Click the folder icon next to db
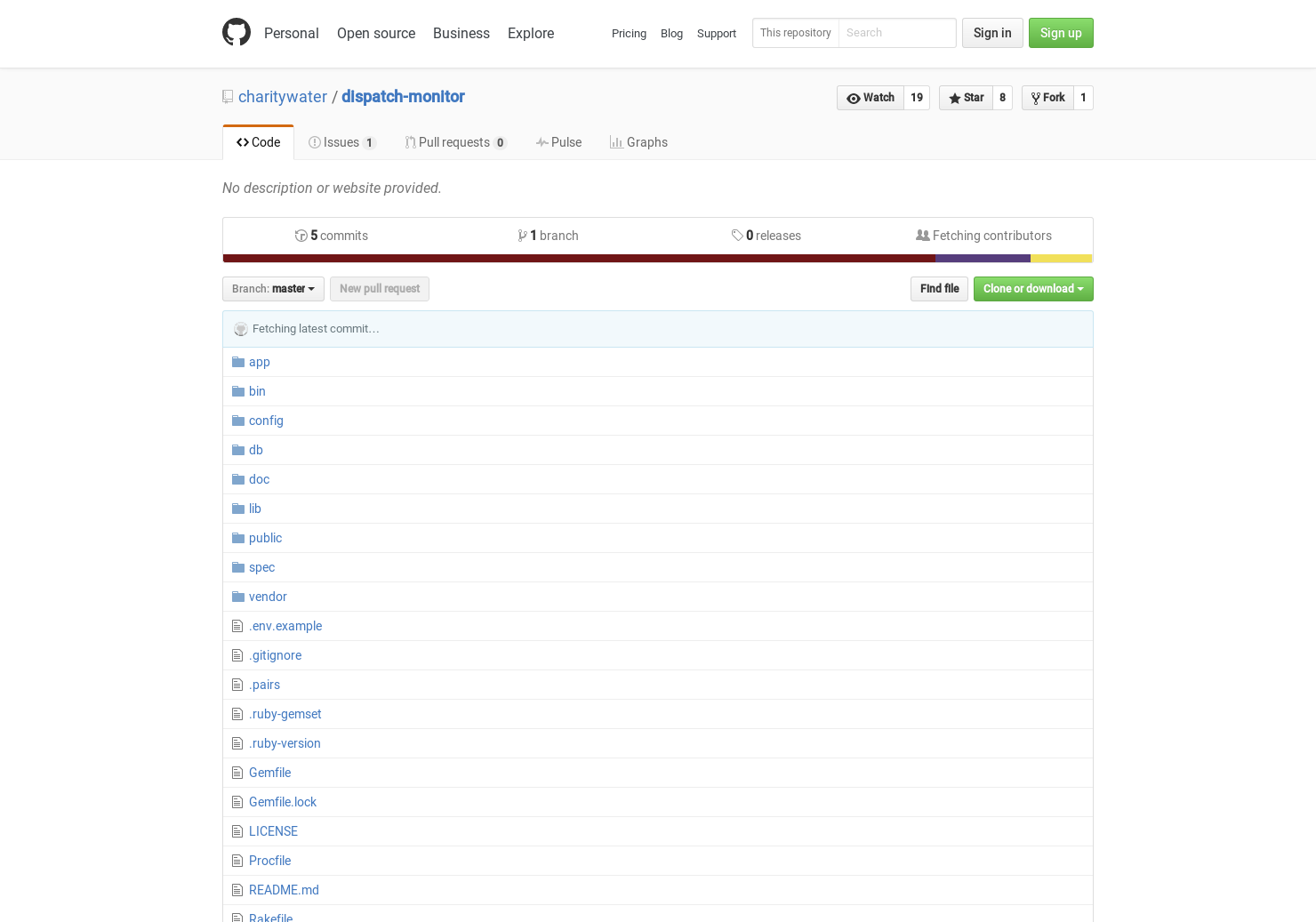This screenshot has width=1316, height=922. (x=238, y=450)
